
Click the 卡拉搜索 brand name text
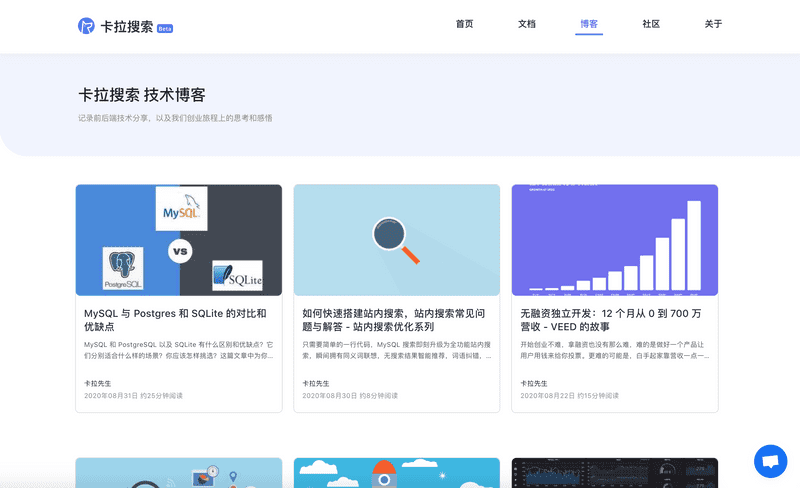click(x=127, y=27)
